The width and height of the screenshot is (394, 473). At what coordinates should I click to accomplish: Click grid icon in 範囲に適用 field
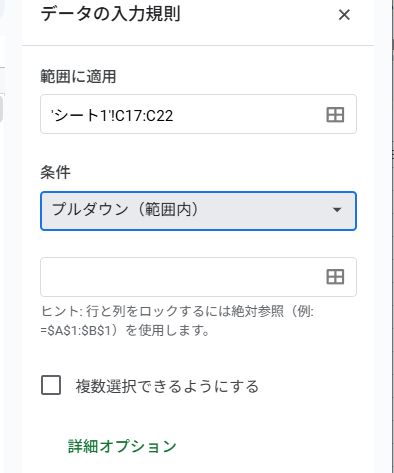coord(335,115)
